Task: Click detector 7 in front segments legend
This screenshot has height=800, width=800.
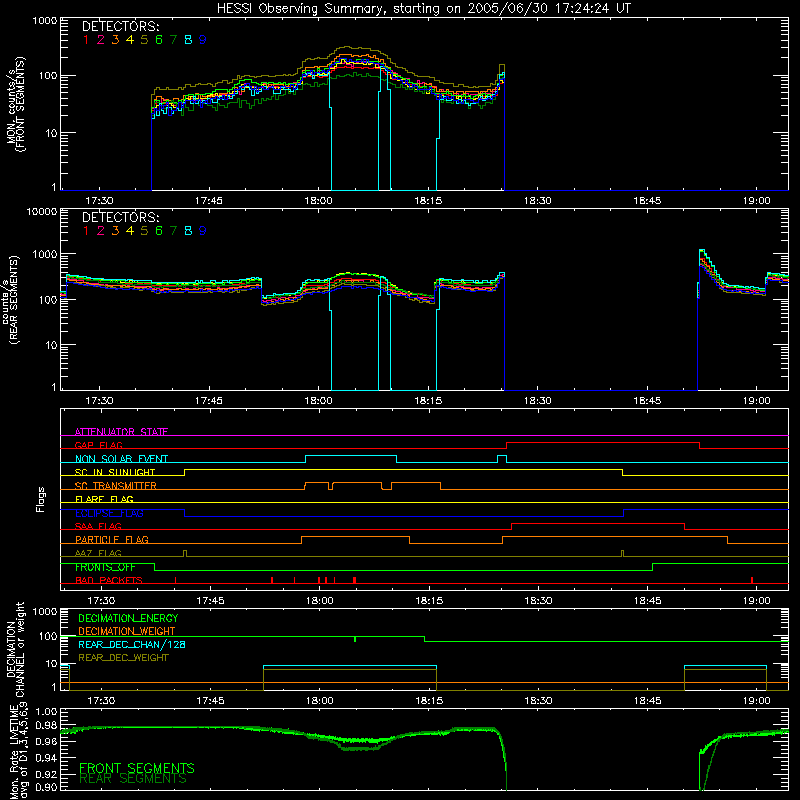Action: (x=173, y=40)
